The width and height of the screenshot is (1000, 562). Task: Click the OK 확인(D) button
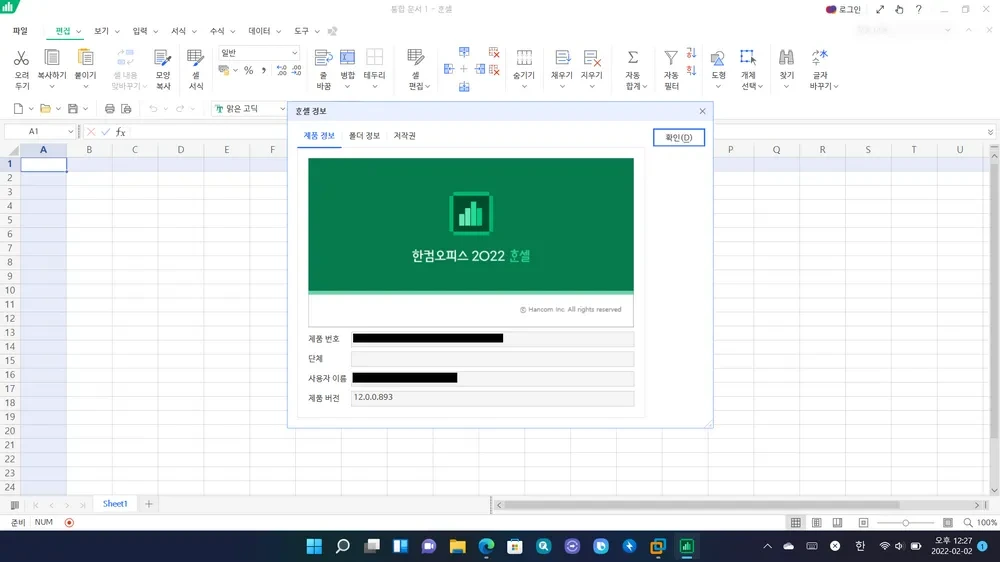pos(679,137)
